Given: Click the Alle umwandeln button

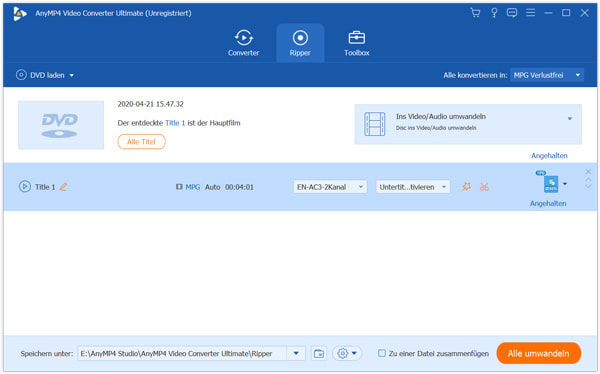Looking at the screenshot, I should [539, 353].
